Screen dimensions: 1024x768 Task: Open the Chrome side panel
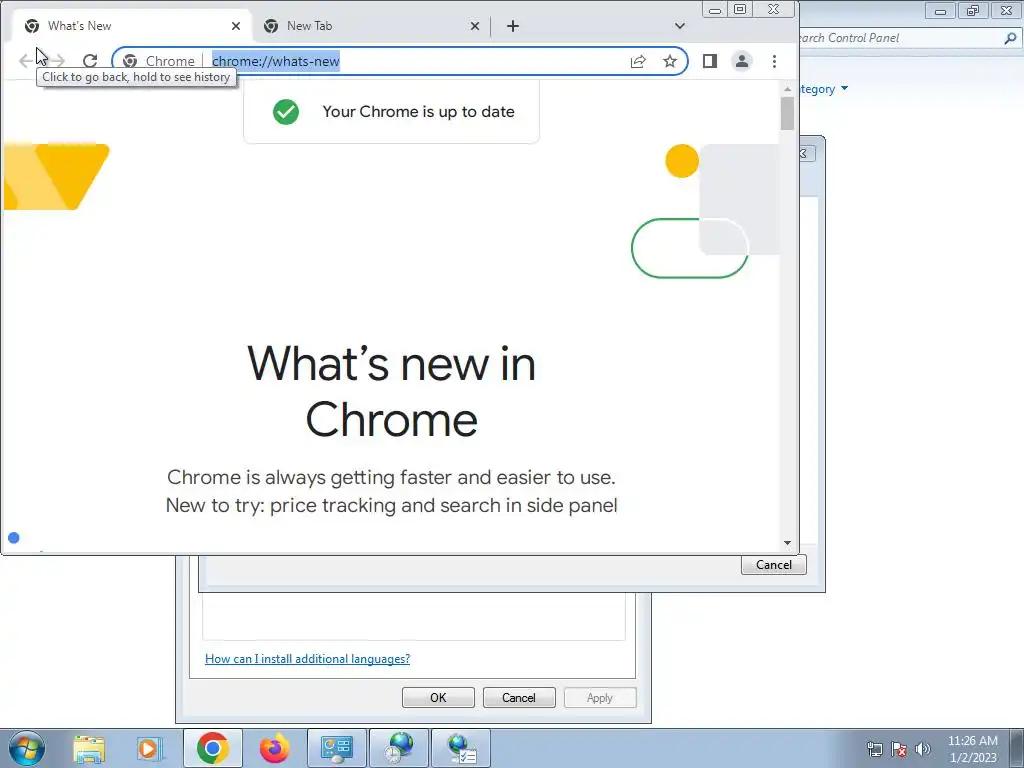710,61
